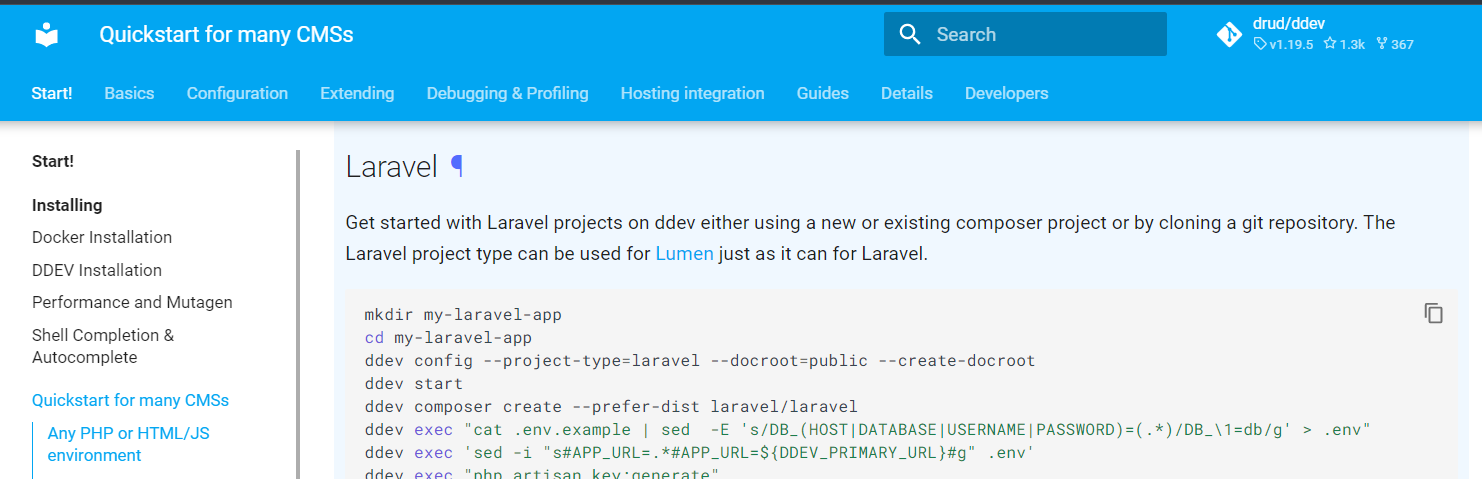Click the 'mkdir my-laravel-app' code line
The image size is (1482, 479).
pyautogui.click(x=463, y=315)
